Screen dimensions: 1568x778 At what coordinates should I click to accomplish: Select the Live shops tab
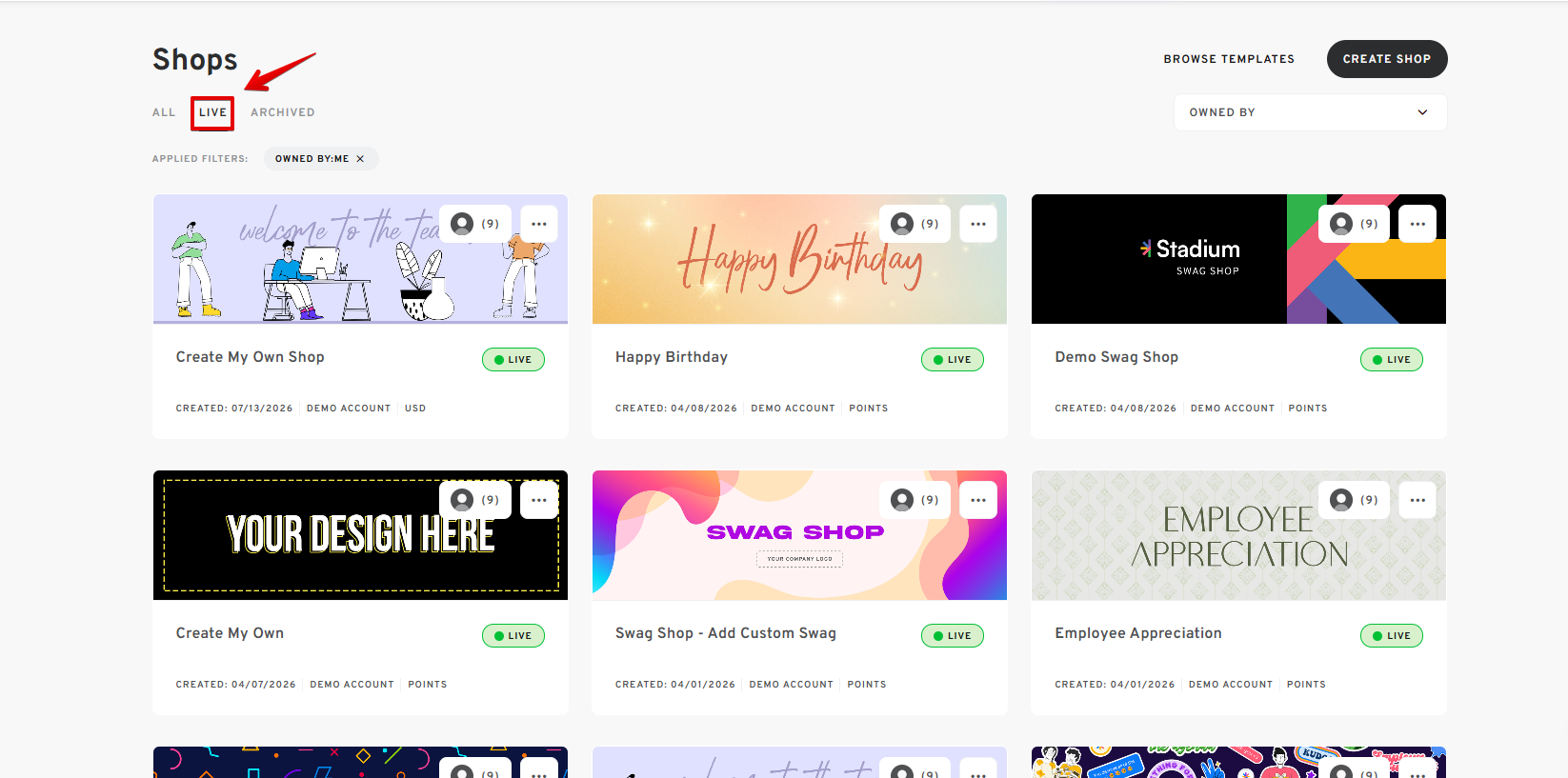point(212,112)
